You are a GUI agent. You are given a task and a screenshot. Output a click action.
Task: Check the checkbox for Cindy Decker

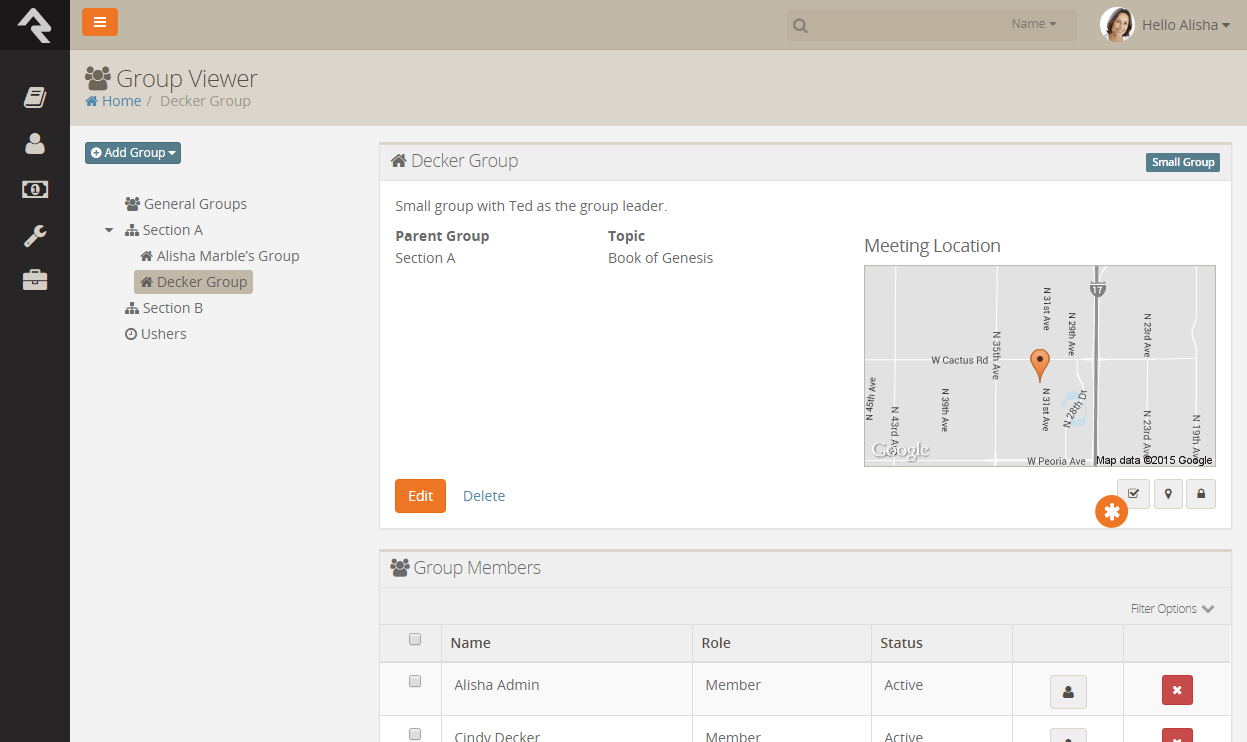coord(415,734)
